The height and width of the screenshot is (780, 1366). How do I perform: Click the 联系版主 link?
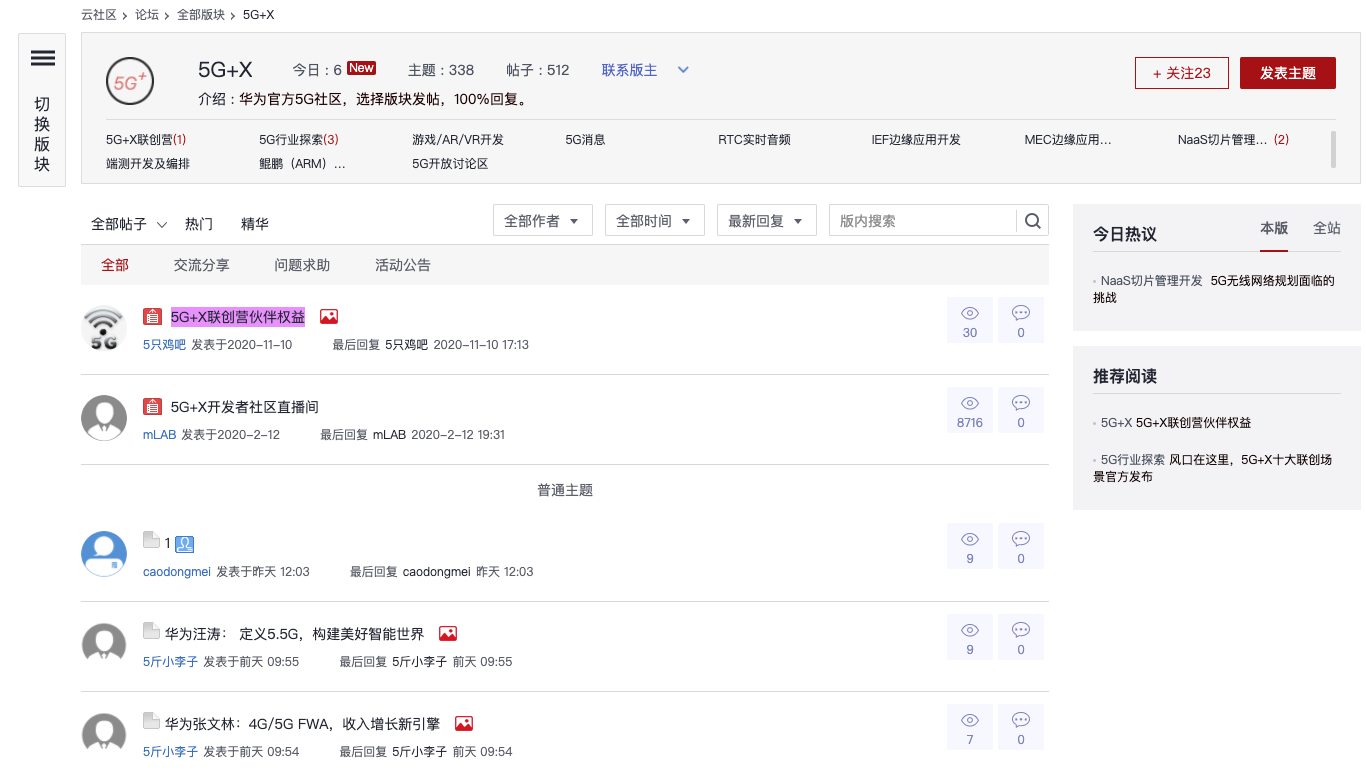(x=630, y=70)
